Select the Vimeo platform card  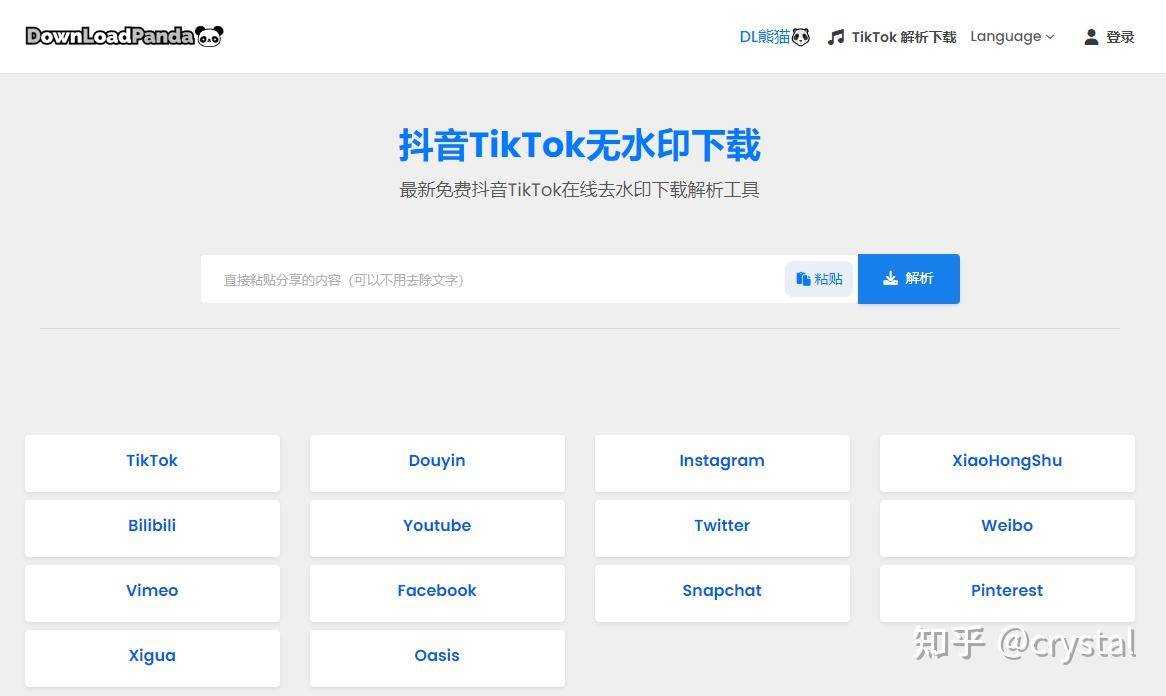pos(152,593)
